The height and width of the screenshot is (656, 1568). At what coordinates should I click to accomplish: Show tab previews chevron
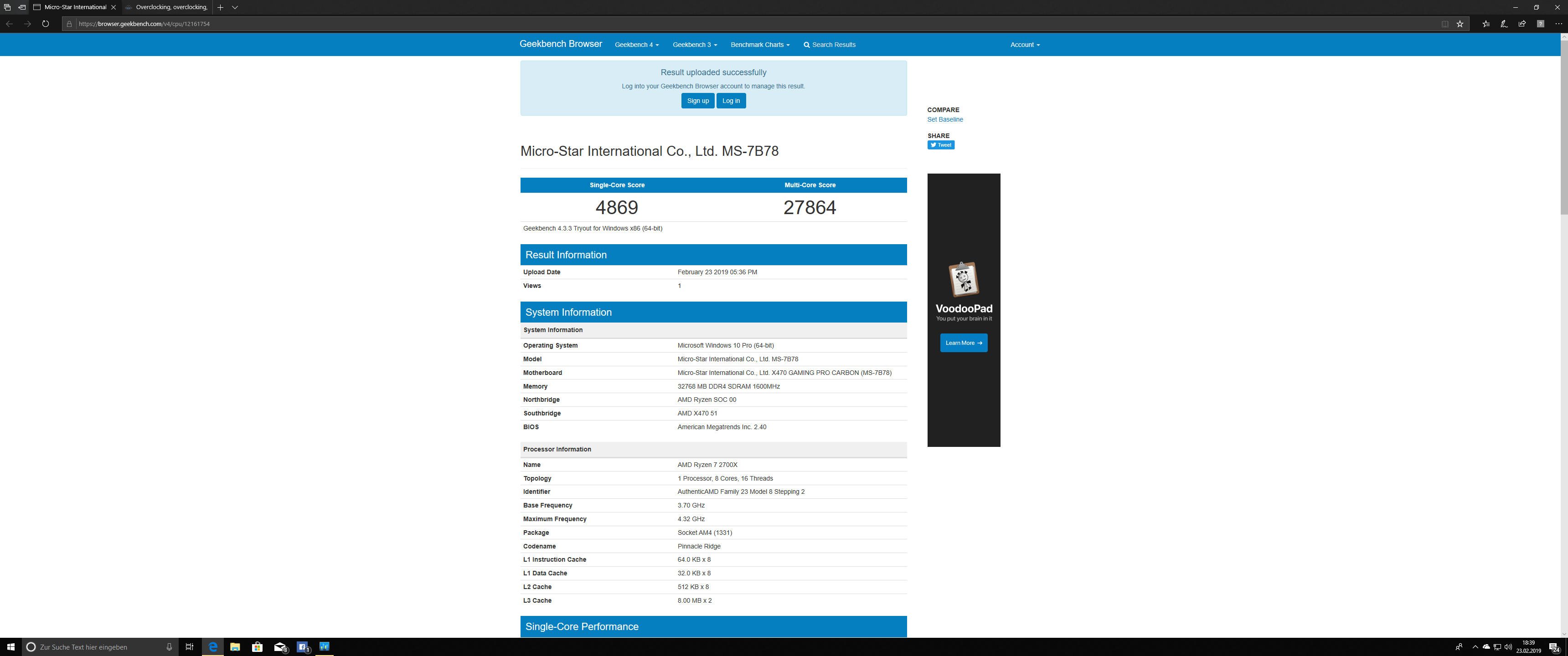(235, 7)
